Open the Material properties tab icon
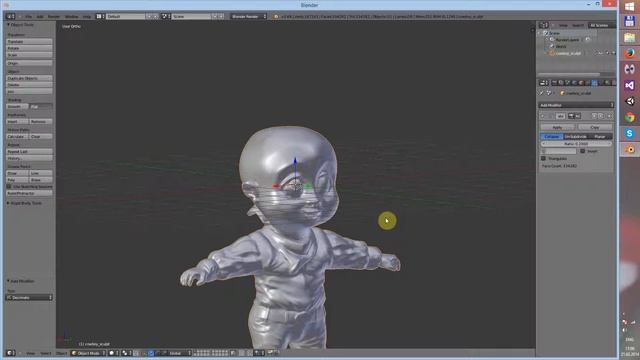The width and height of the screenshot is (640, 360). pos(607,83)
